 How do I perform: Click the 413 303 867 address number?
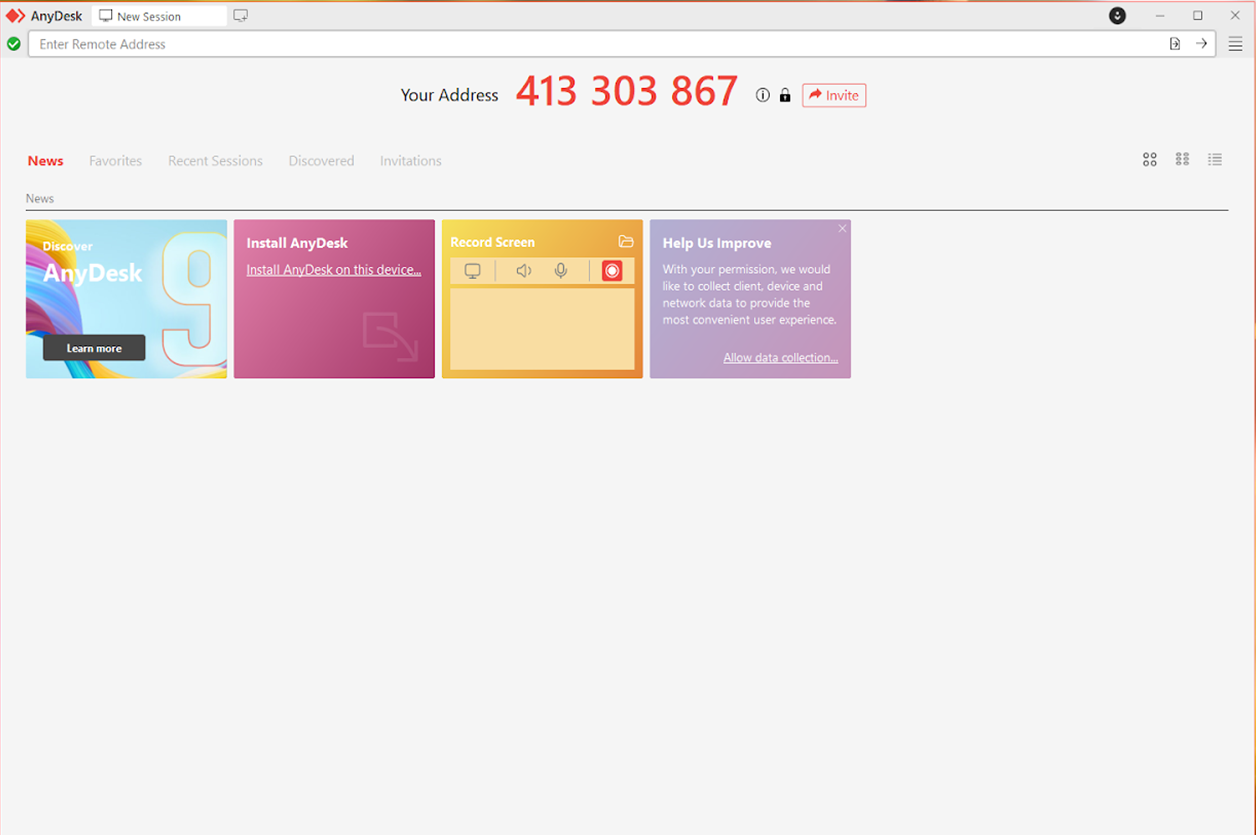(x=627, y=92)
